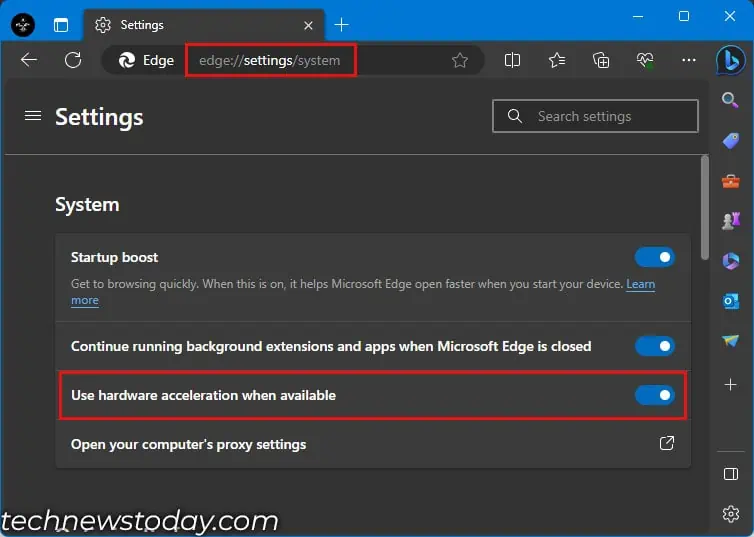Maximize the Edge window
The width and height of the screenshot is (754, 537).
pyautogui.click(x=683, y=16)
